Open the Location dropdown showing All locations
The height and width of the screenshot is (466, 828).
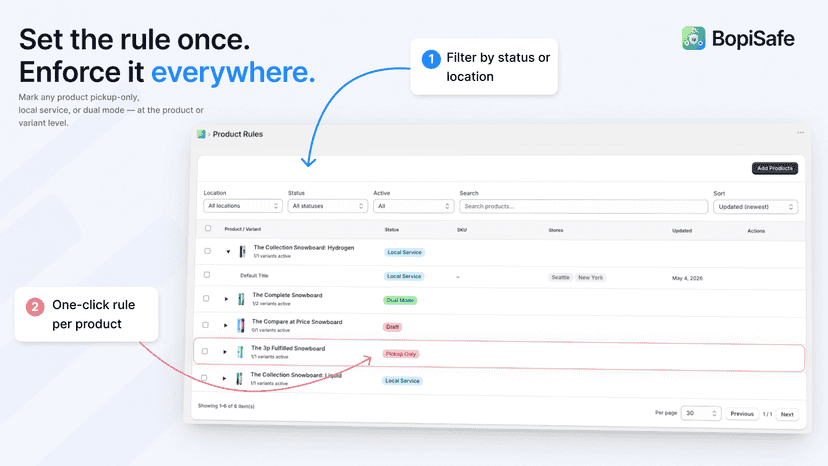pos(243,206)
